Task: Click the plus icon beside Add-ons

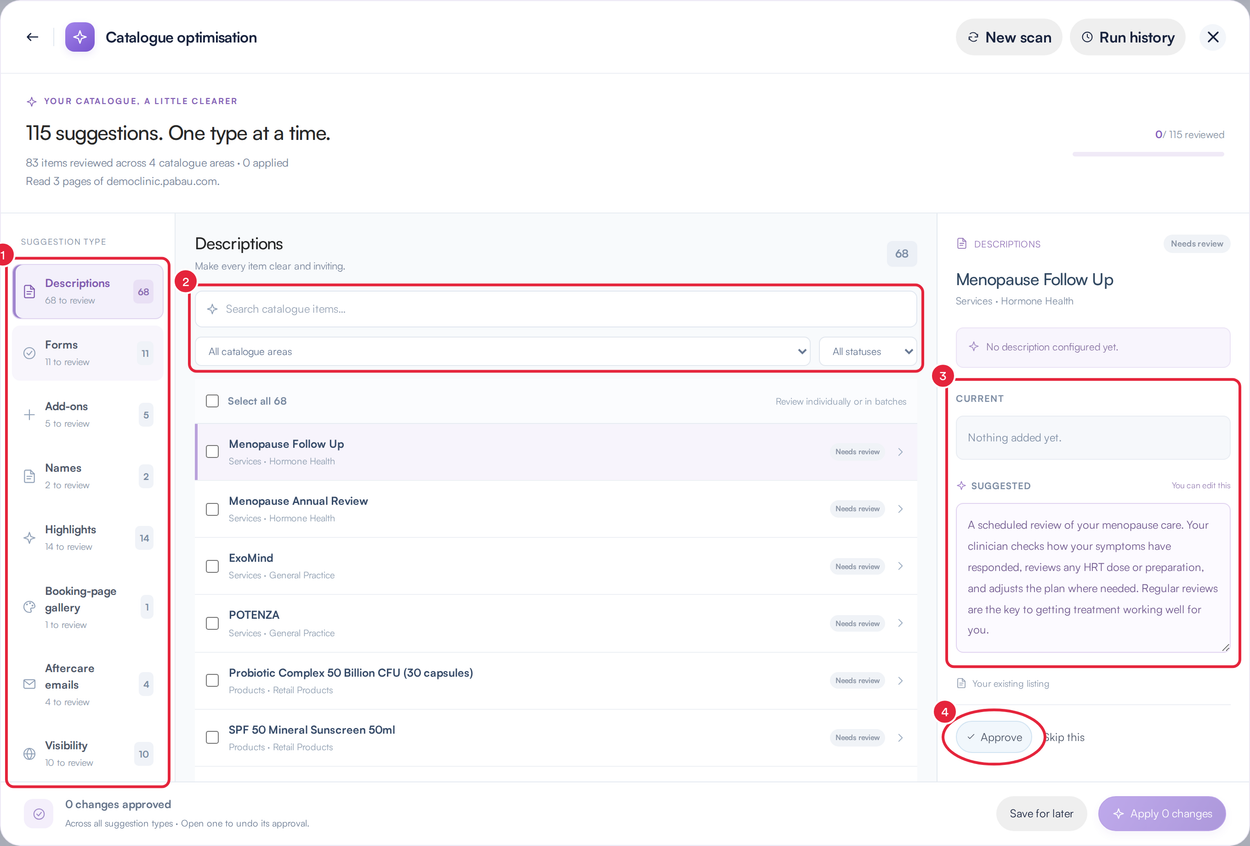Action: click(x=29, y=415)
